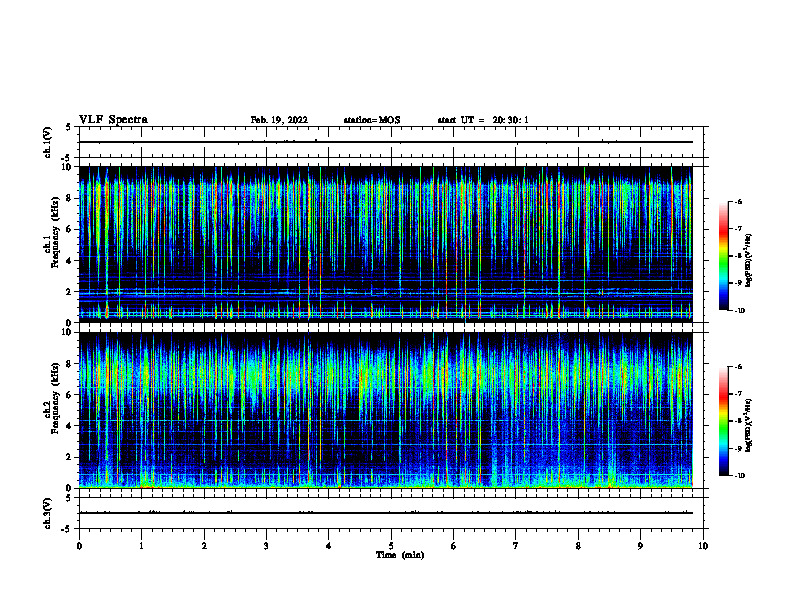
Task: Click the ch.2 colorbar label '-10'
Action: coord(739,475)
